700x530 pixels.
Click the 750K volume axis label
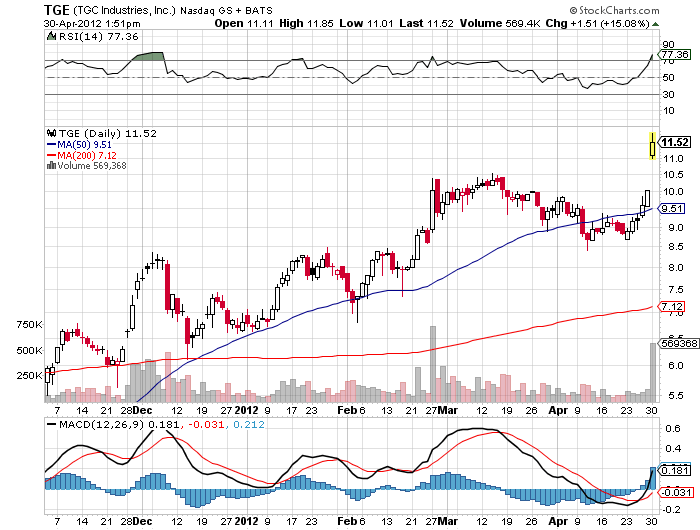(x=29, y=325)
